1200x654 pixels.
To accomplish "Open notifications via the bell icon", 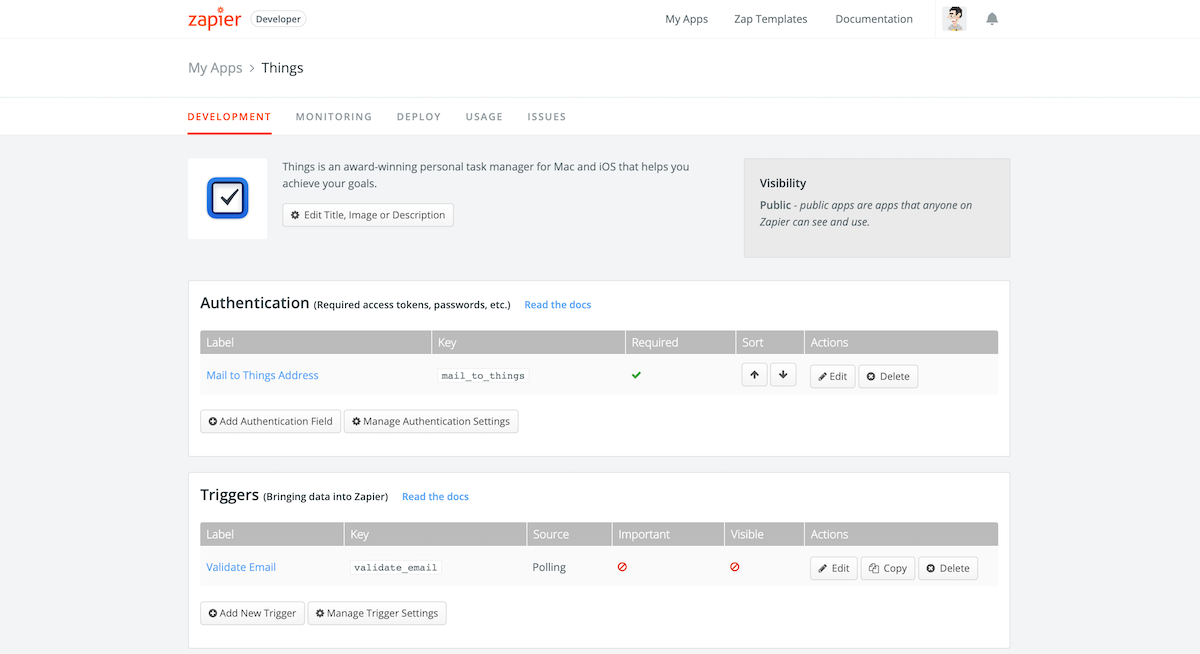I will (x=991, y=18).
